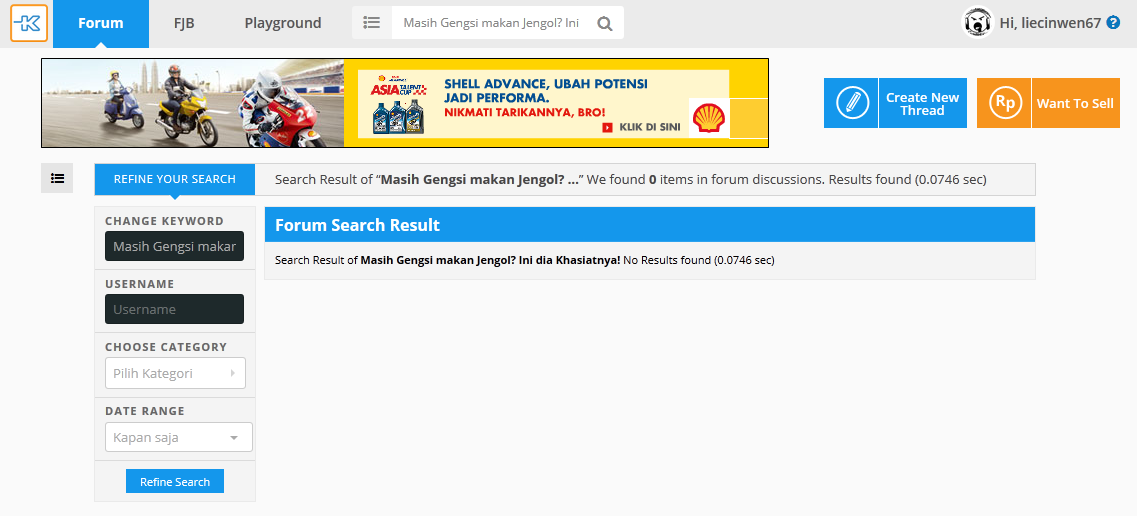Open the category list icon beside search

click(372, 23)
